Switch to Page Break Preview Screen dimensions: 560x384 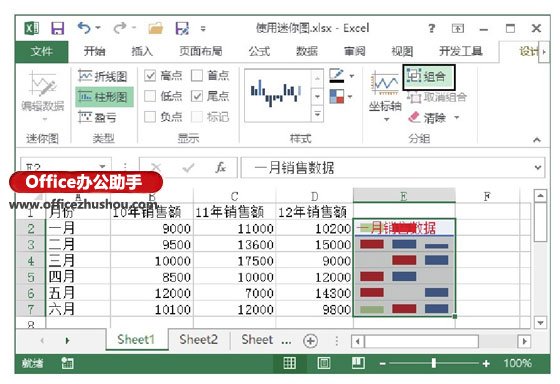pyautogui.click(x=358, y=363)
